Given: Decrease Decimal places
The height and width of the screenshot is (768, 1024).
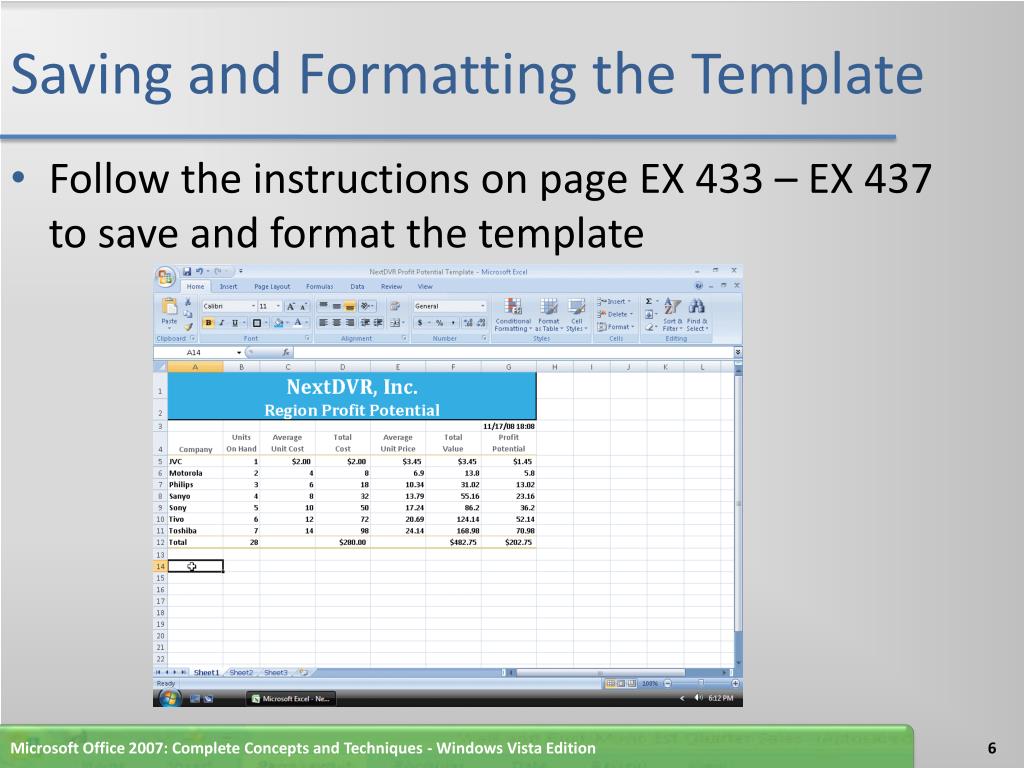Looking at the screenshot, I should (x=481, y=323).
